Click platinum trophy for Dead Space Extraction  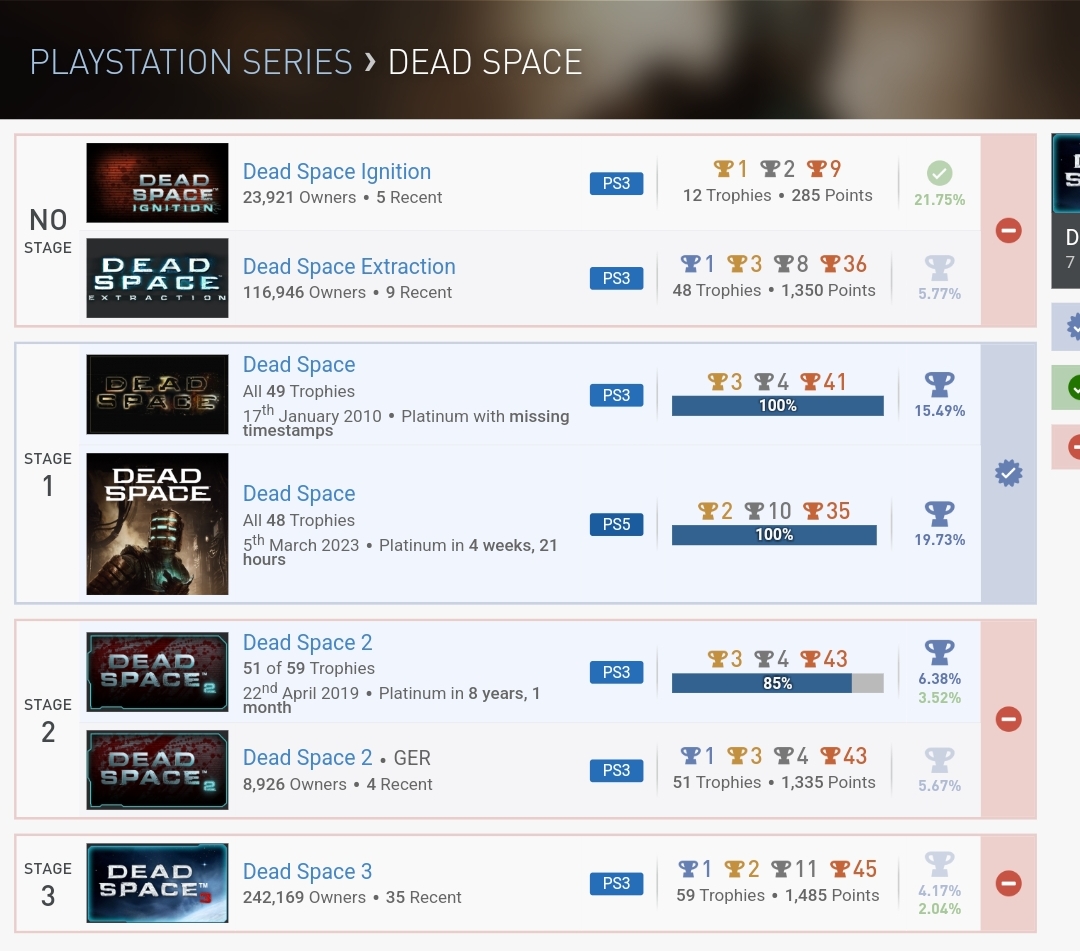coord(939,267)
